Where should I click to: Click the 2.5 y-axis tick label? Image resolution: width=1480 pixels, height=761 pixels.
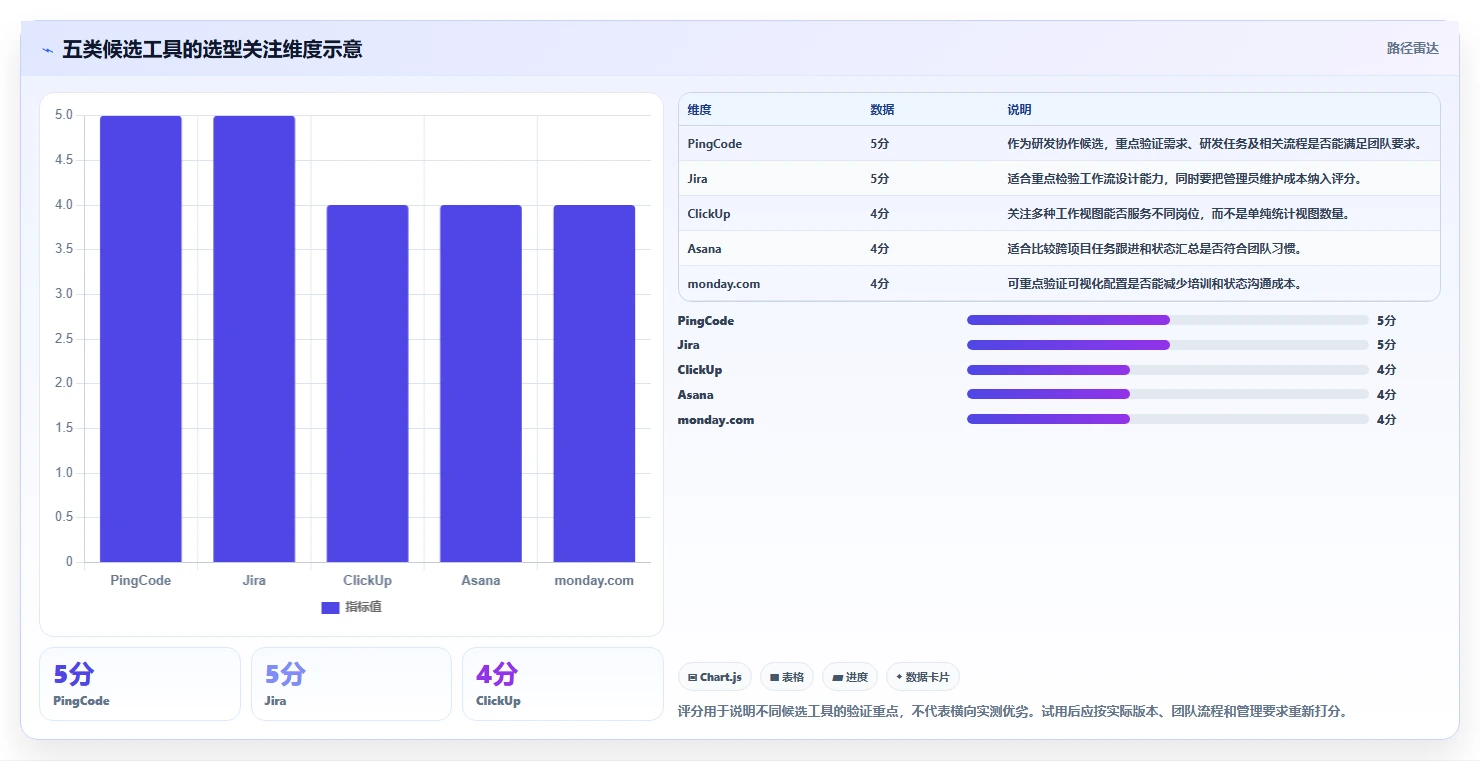pos(64,339)
